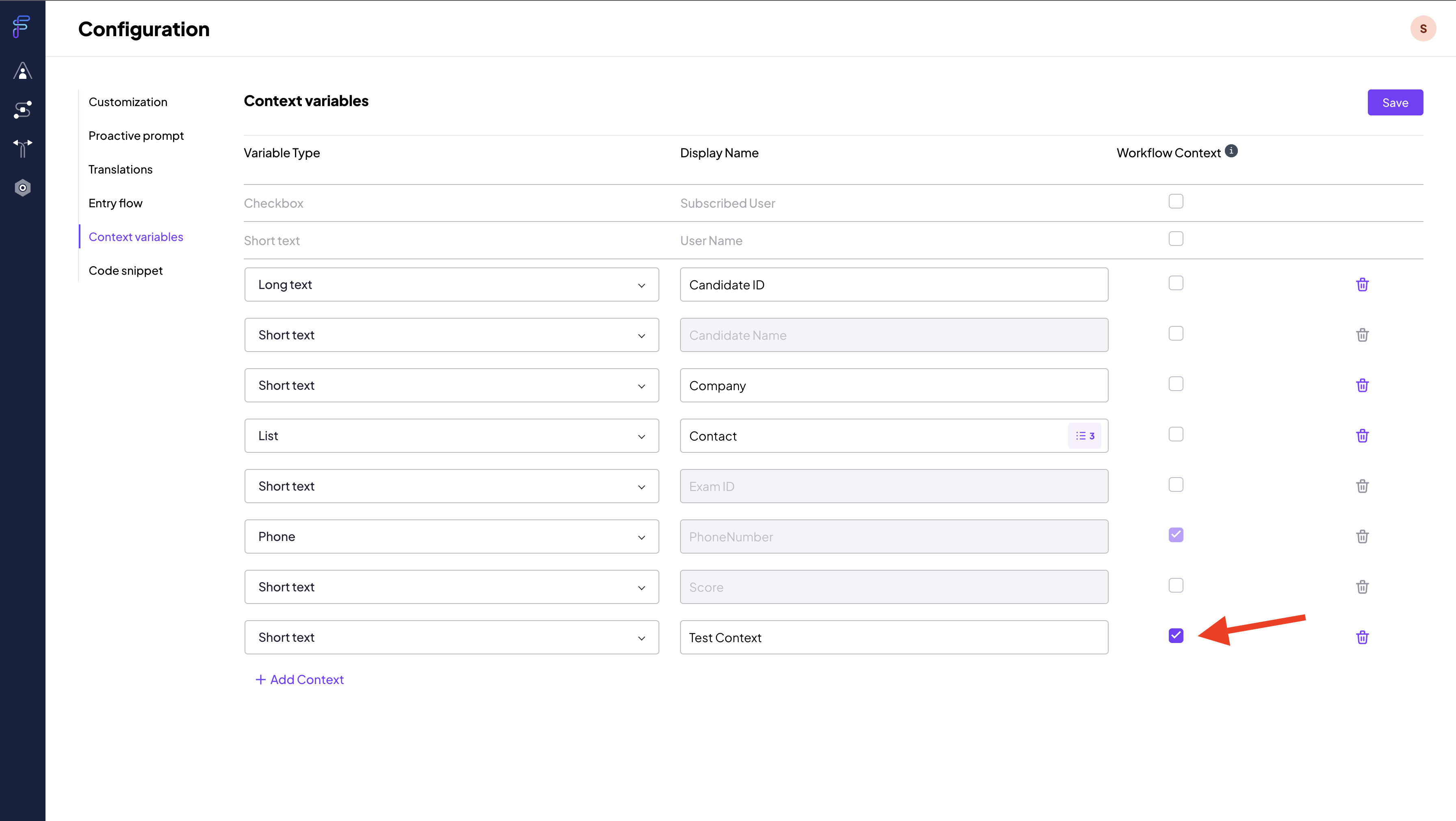Enable workflow context for Candidate Name

point(1176,333)
